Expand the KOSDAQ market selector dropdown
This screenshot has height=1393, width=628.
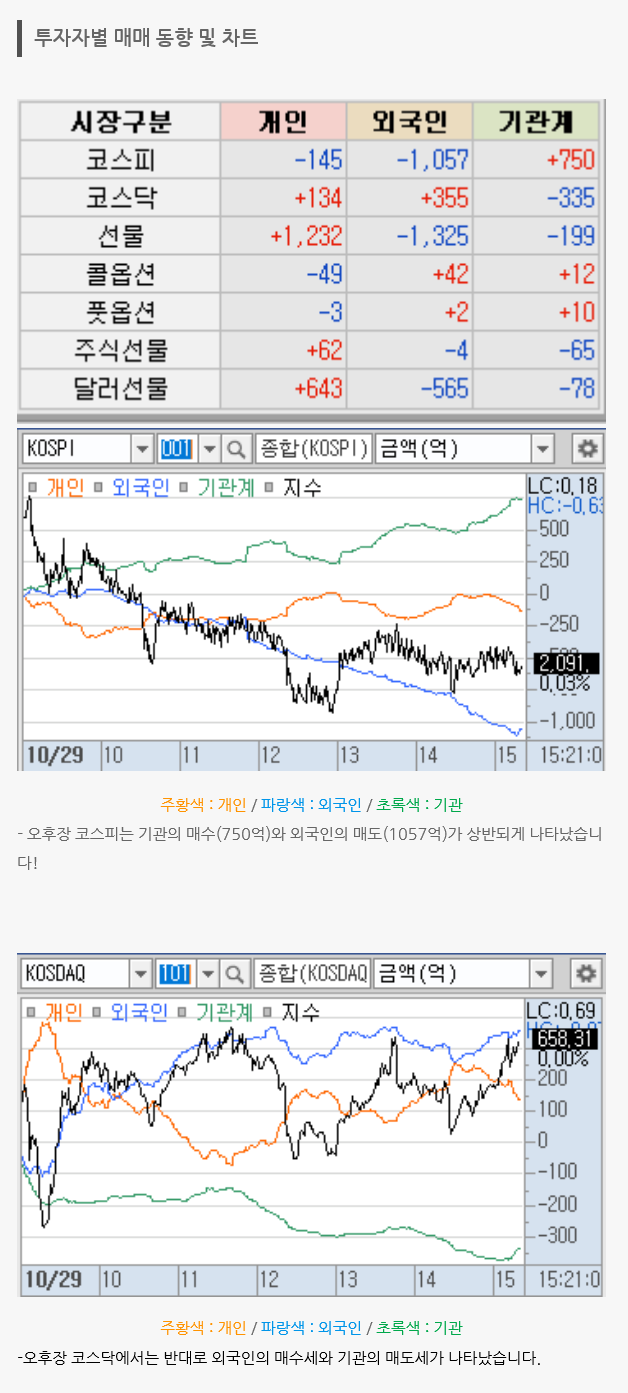click(x=142, y=973)
